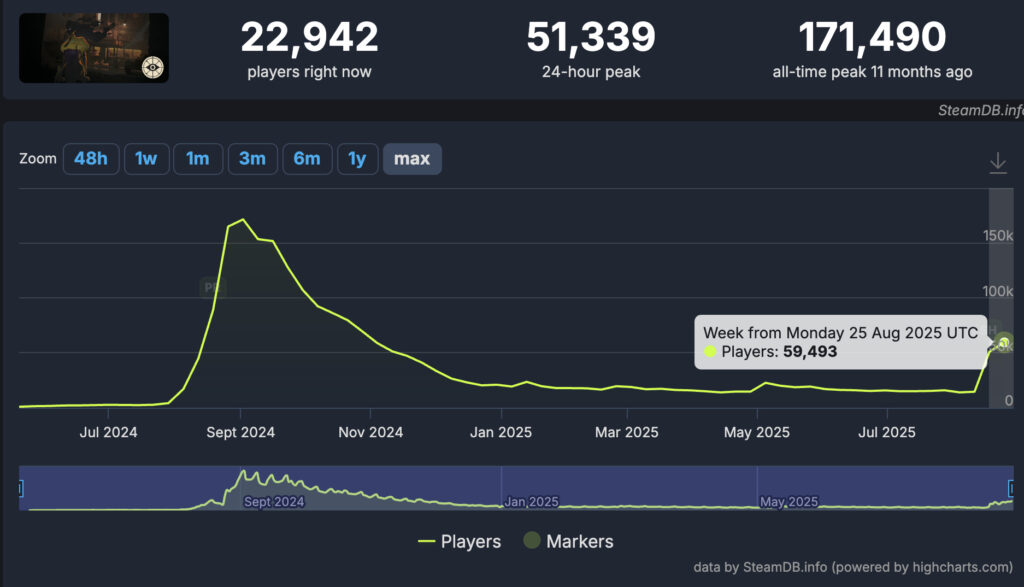Click the max zoom button
Screen dimensions: 1024x587
[x=412, y=158]
